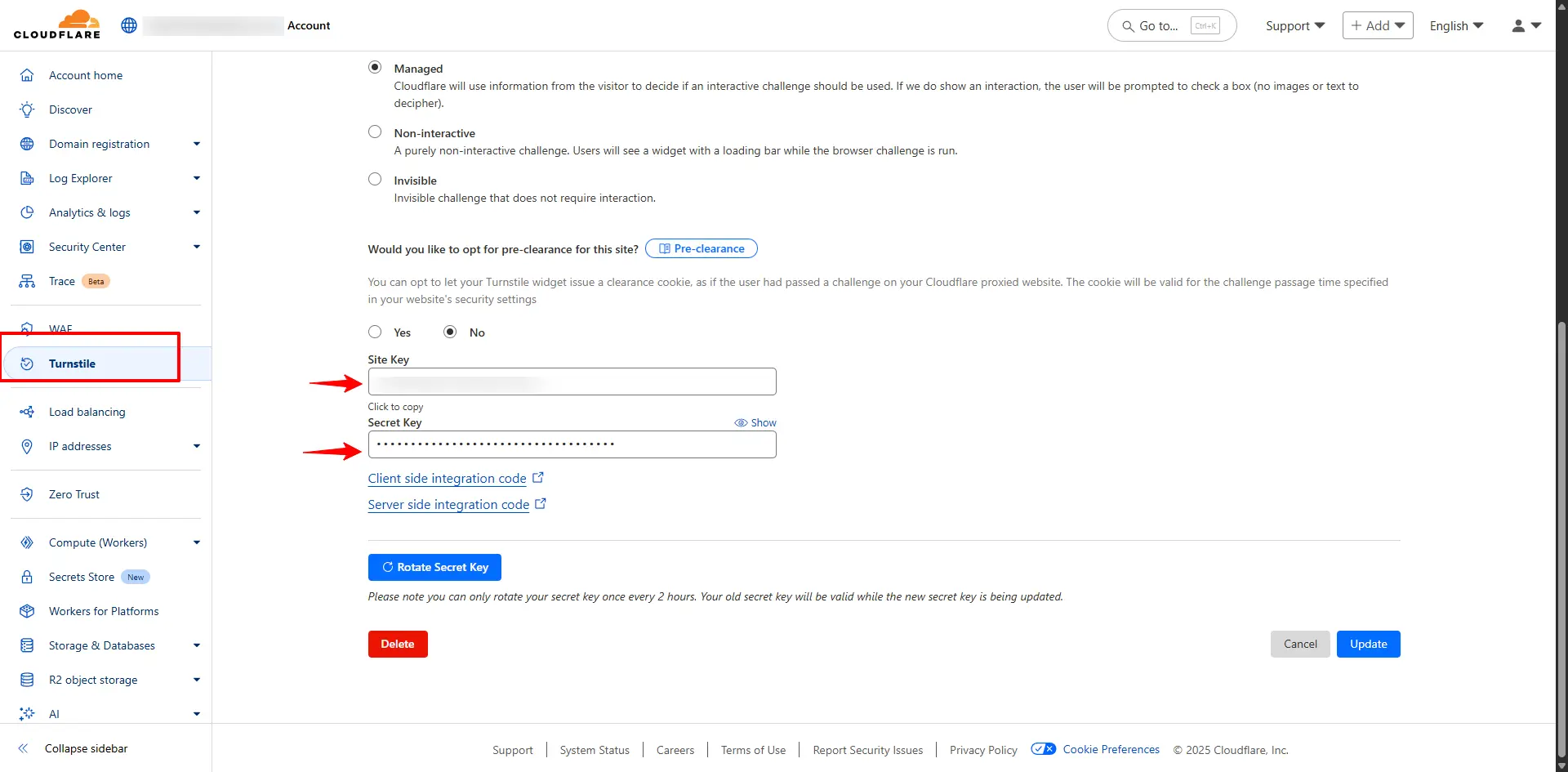Click the Storage & Databases icon

coord(27,645)
